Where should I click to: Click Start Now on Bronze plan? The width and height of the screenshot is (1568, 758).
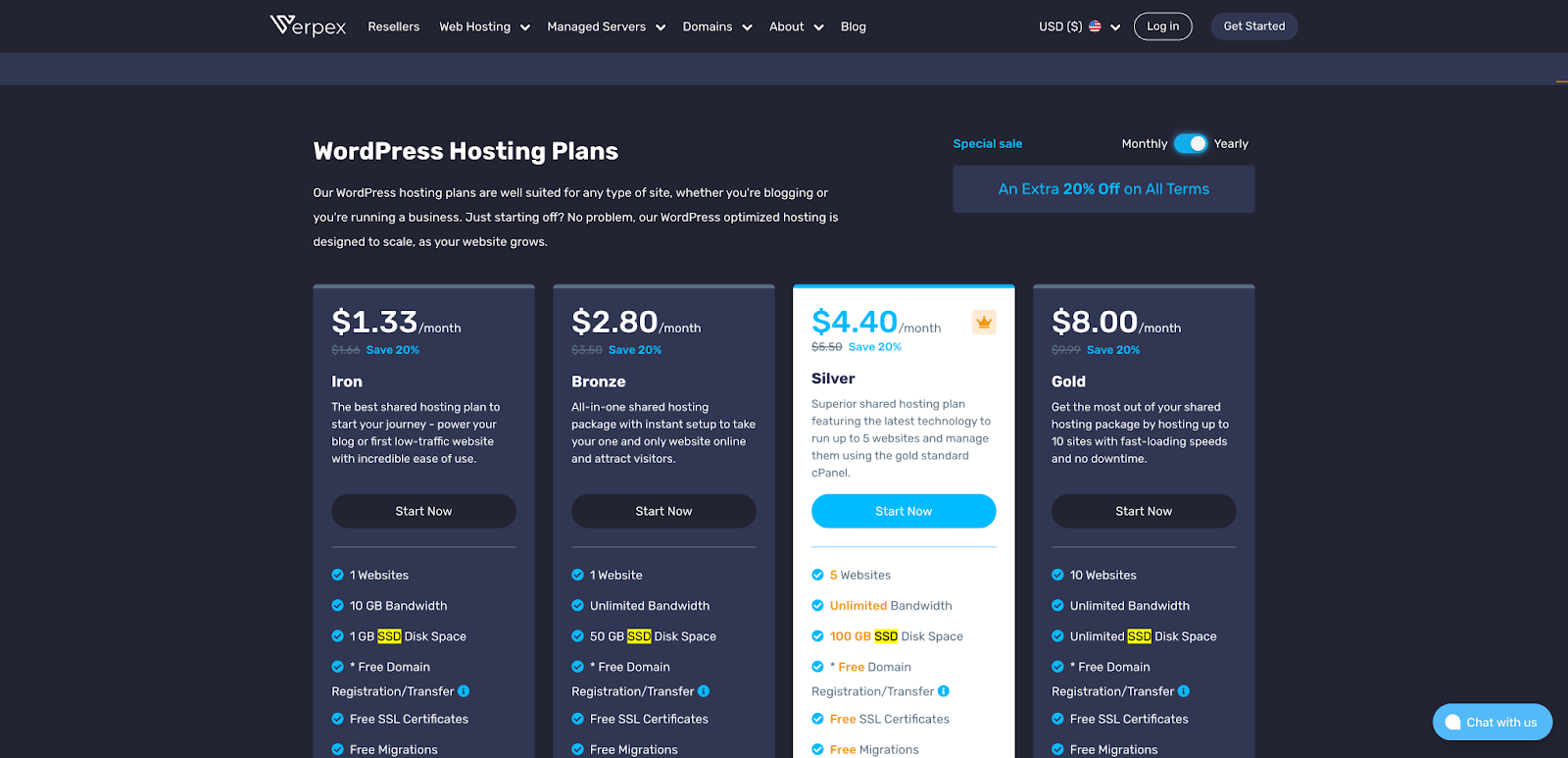click(663, 511)
